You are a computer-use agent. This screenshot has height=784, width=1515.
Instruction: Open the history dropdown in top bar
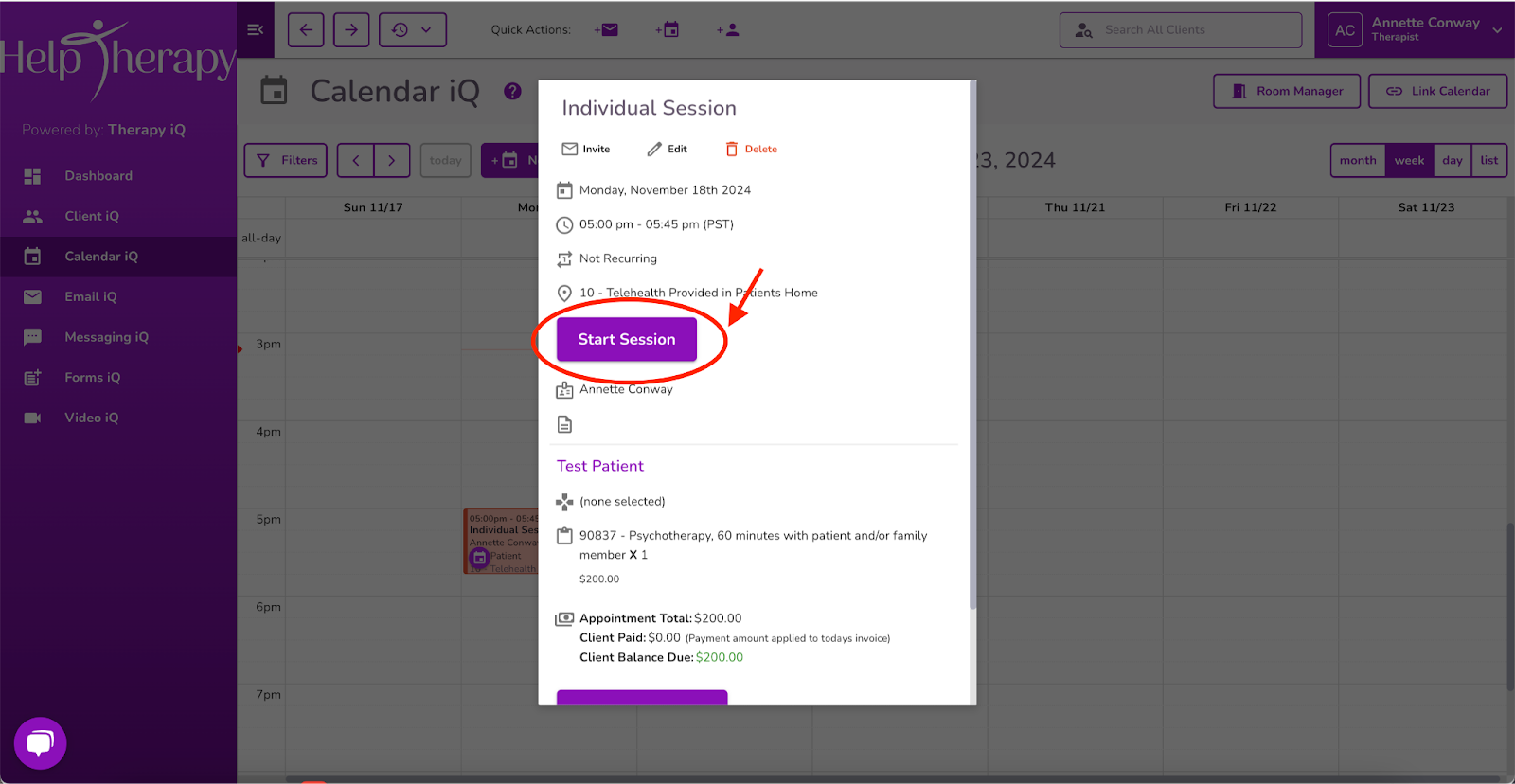point(413,29)
